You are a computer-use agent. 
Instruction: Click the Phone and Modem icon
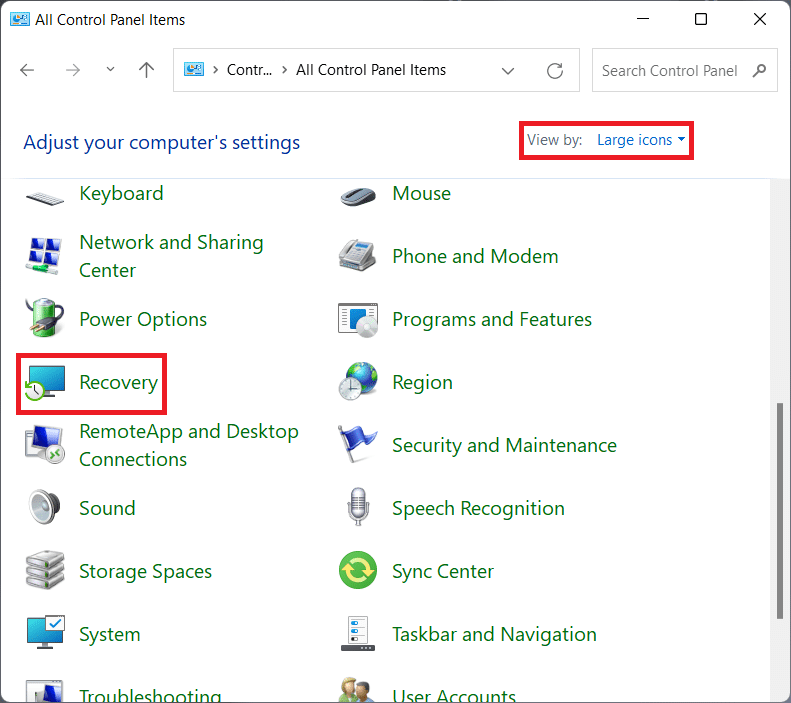click(358, 257)
